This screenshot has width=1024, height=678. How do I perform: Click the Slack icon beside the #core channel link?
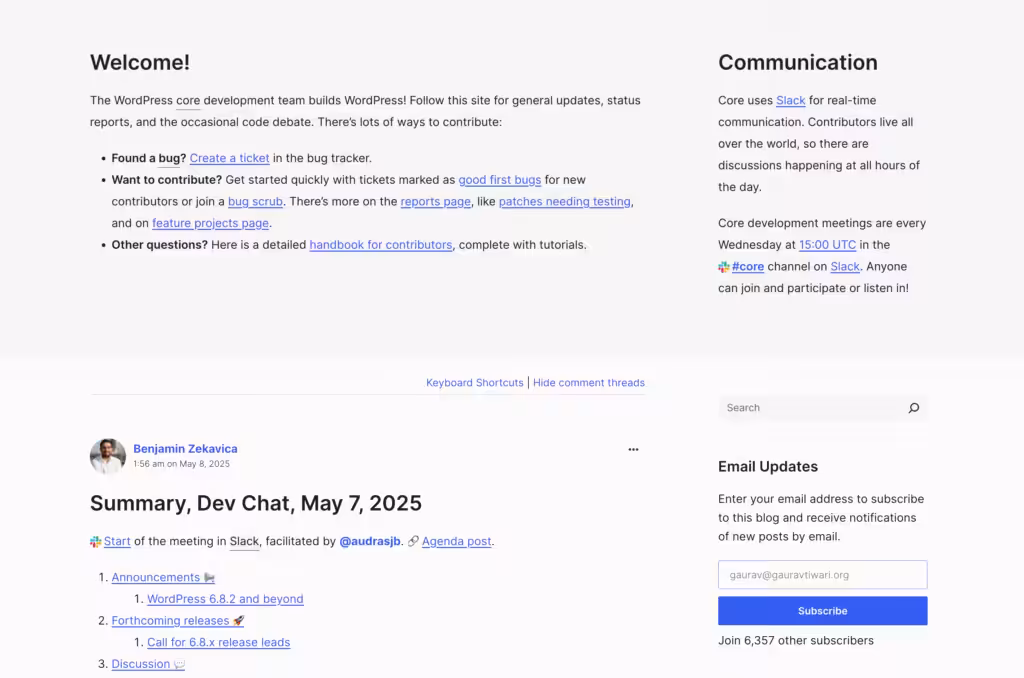tap(723, 266)
